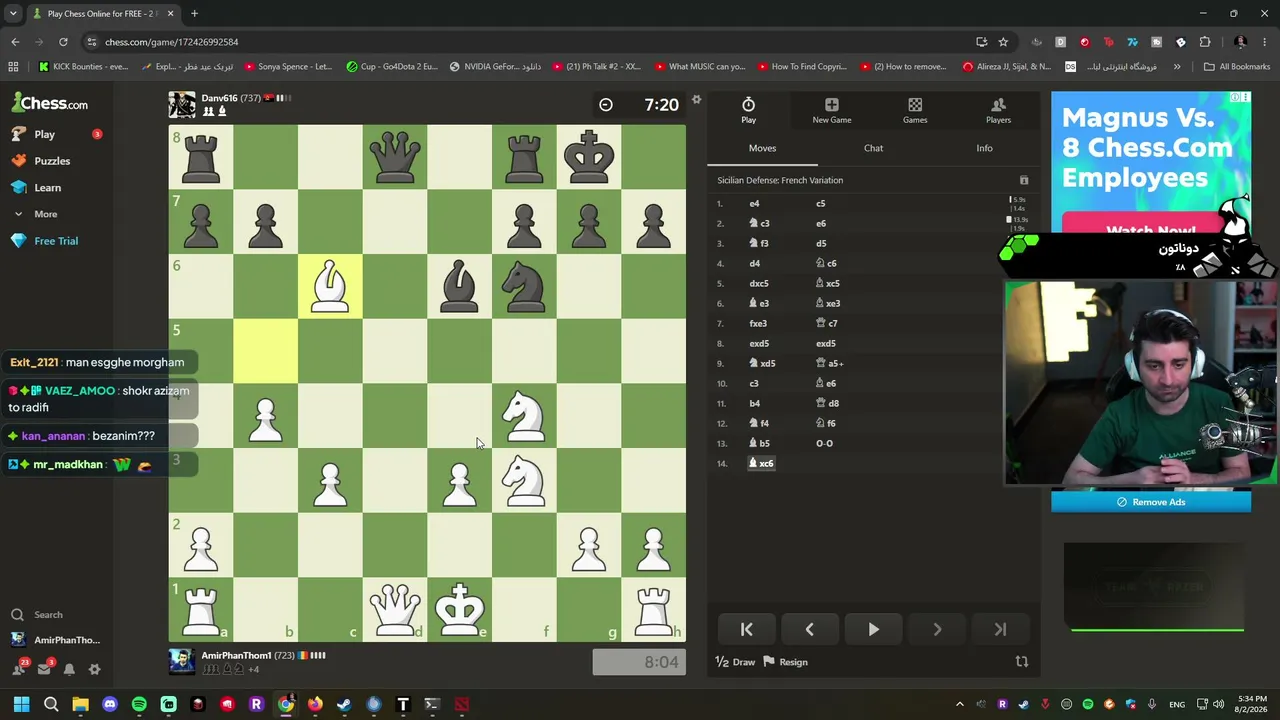This screenshot has height=720, width=1280.
Task: Click the black king on g8
Action: click(x=589, y=157)
